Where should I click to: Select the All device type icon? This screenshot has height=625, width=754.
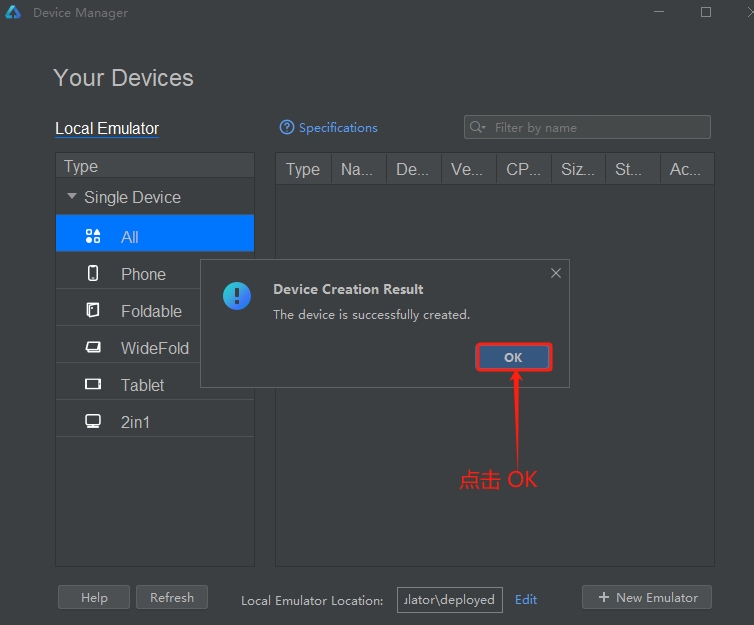click(93, 236)
